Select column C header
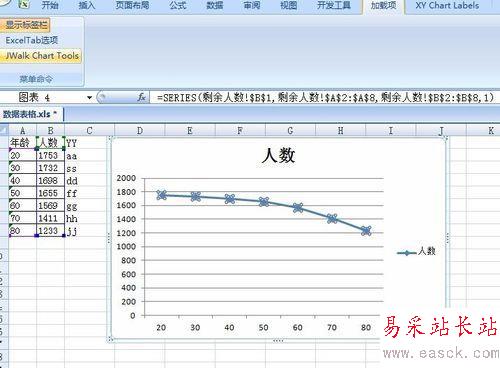 pyautogui.click(x=89, y=130)
